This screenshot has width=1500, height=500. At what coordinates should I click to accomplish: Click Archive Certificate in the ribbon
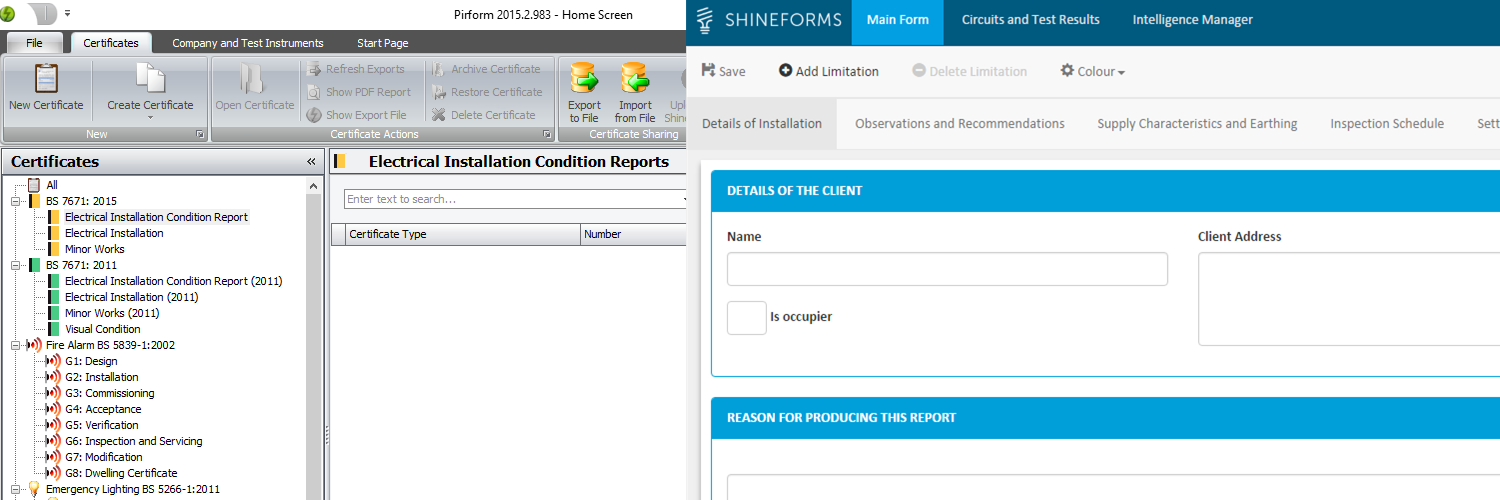(x=485, y=69)
